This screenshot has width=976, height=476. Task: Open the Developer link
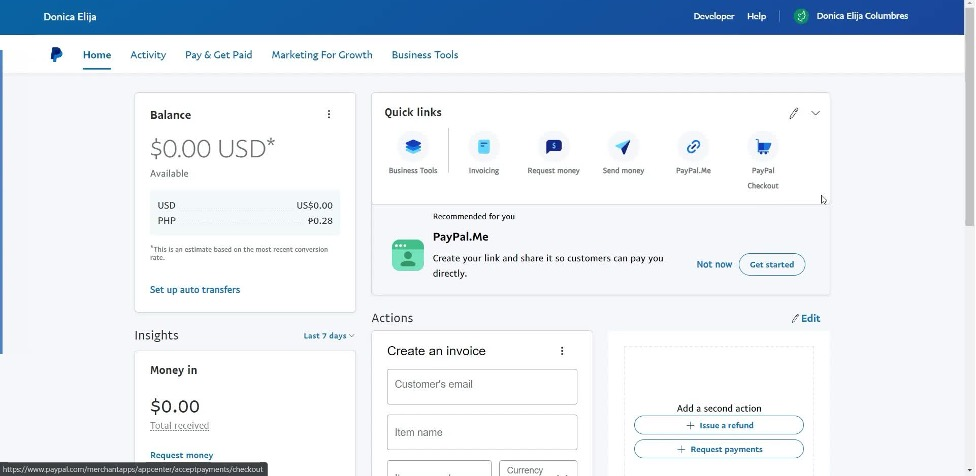714,16
